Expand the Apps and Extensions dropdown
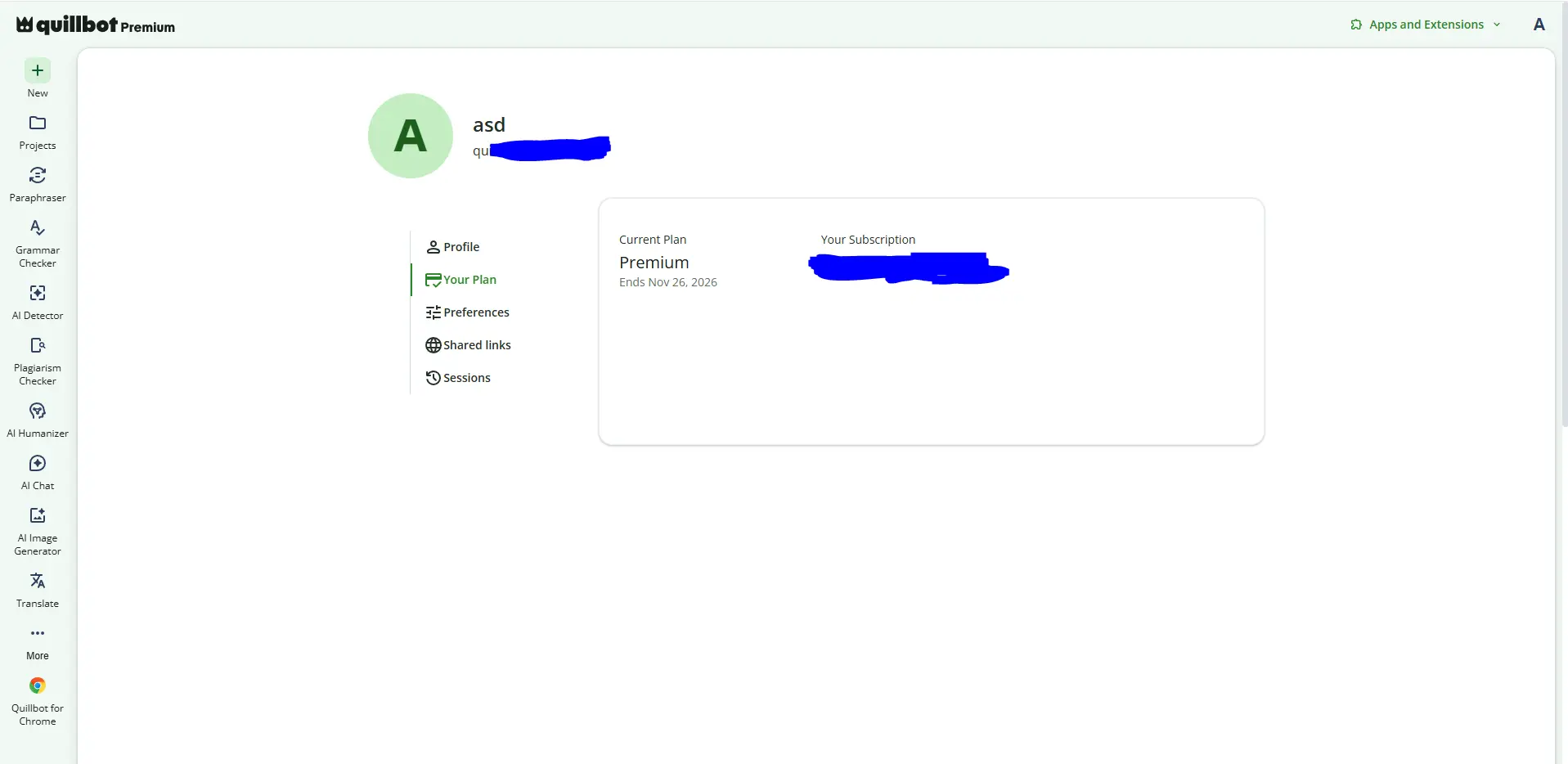 1426,25
